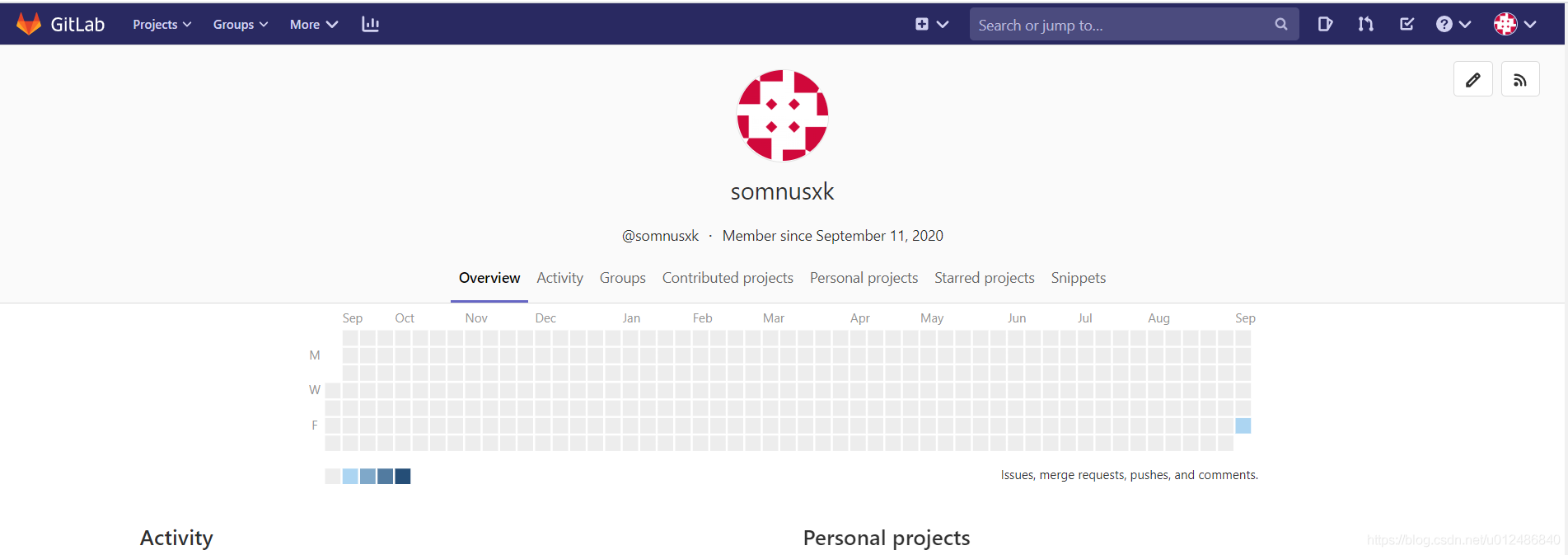The width and height of the screenshot is (1568, 555).
Task: Subscribe via the RSS feed button
Action: (x=1520, y=80)
